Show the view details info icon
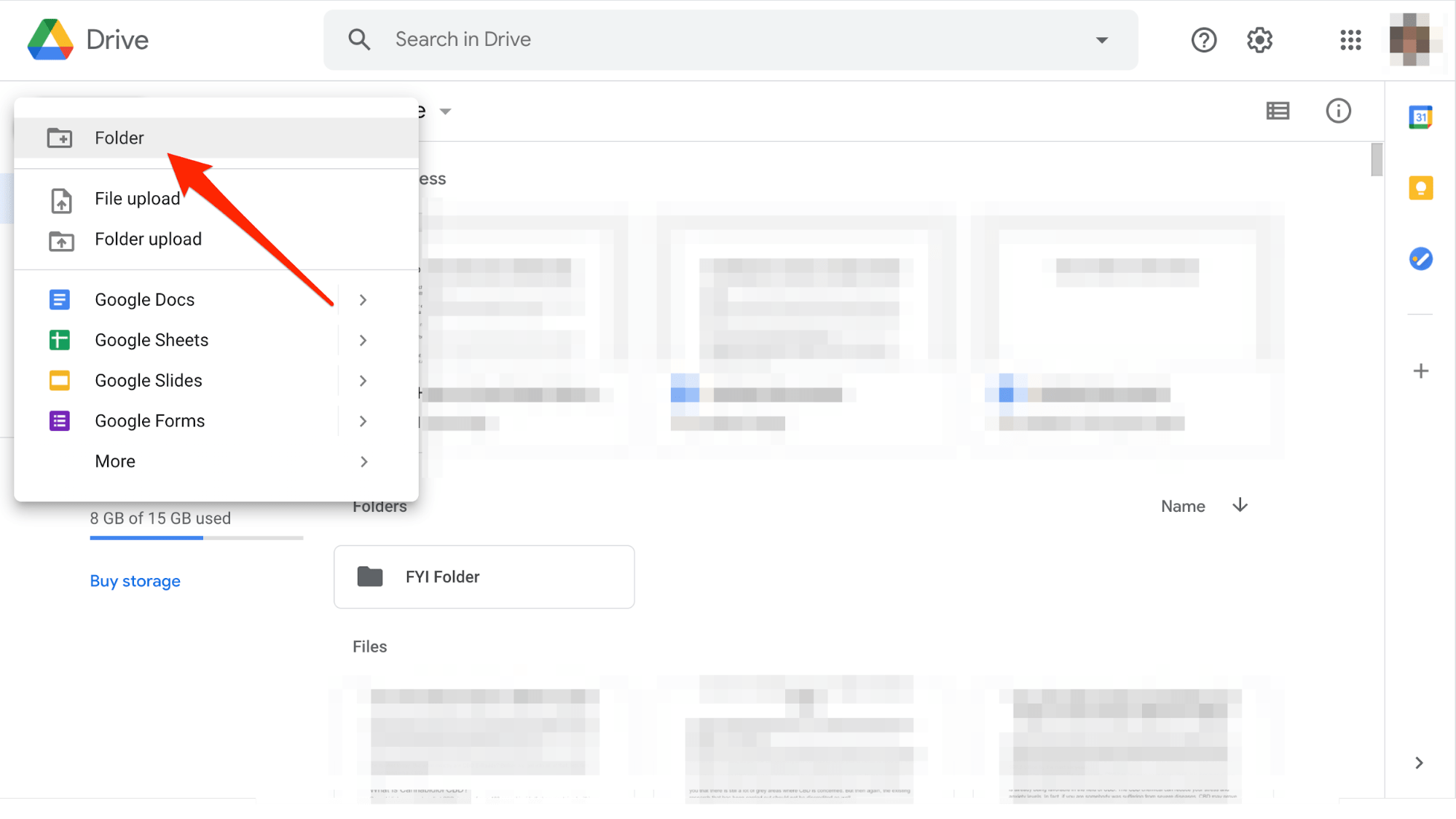This screenshot has height=819, width=1456. point(1338,111)
